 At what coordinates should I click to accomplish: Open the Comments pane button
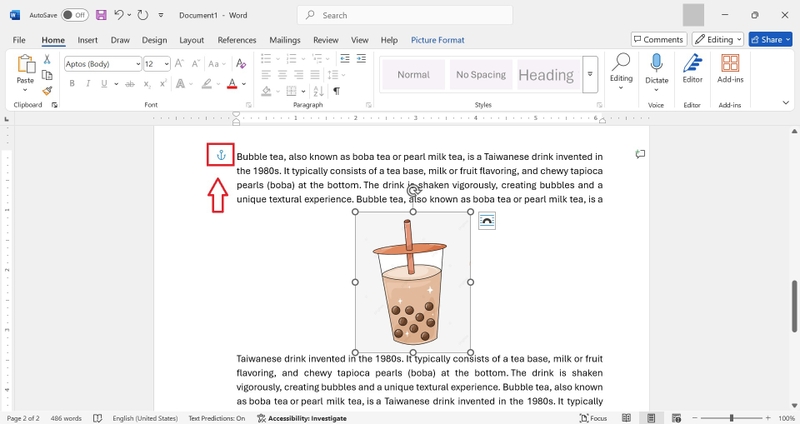click(x=659, y=39)
